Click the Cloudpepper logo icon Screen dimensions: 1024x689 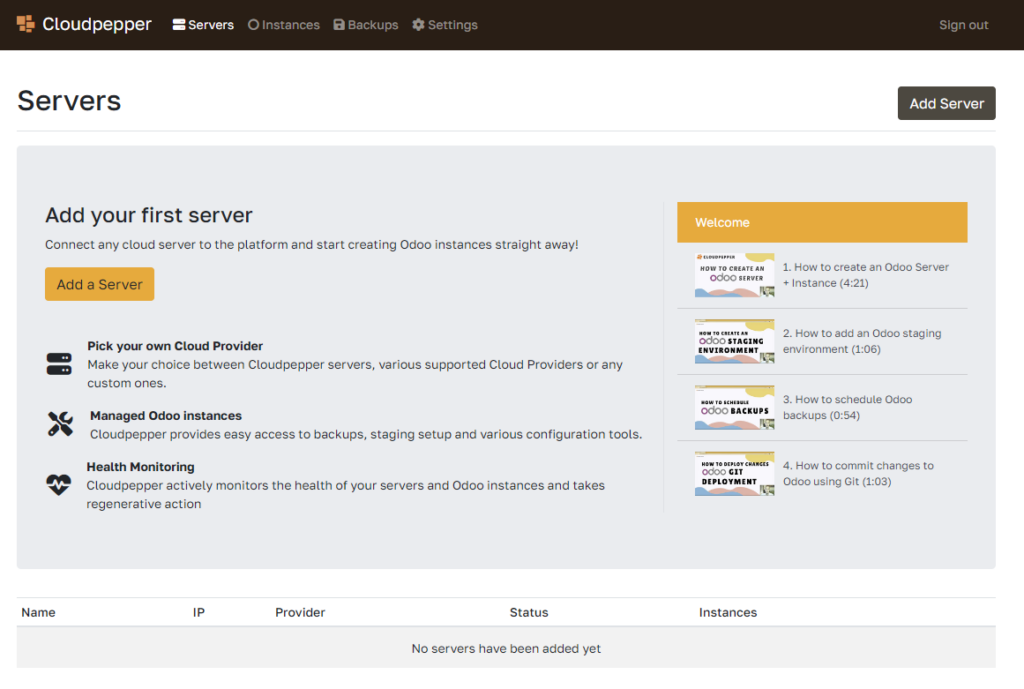pos(25,24)
